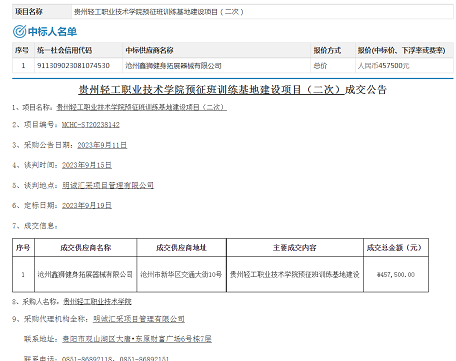The image size is (456, 361).
Task: Click the 序号 header in bidder list table
Action: 22,50
